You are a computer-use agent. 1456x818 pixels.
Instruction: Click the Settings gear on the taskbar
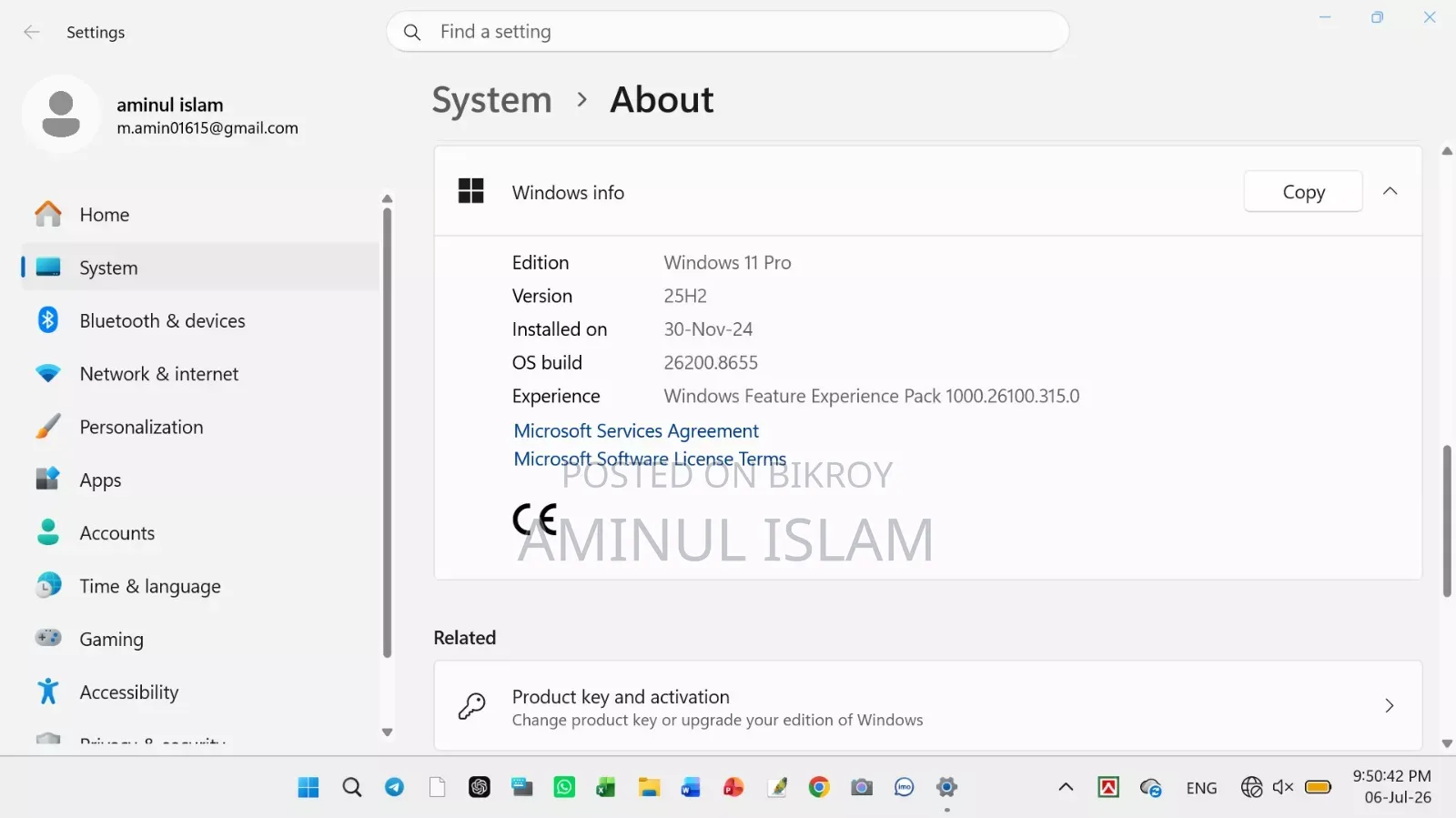point(946,787)
